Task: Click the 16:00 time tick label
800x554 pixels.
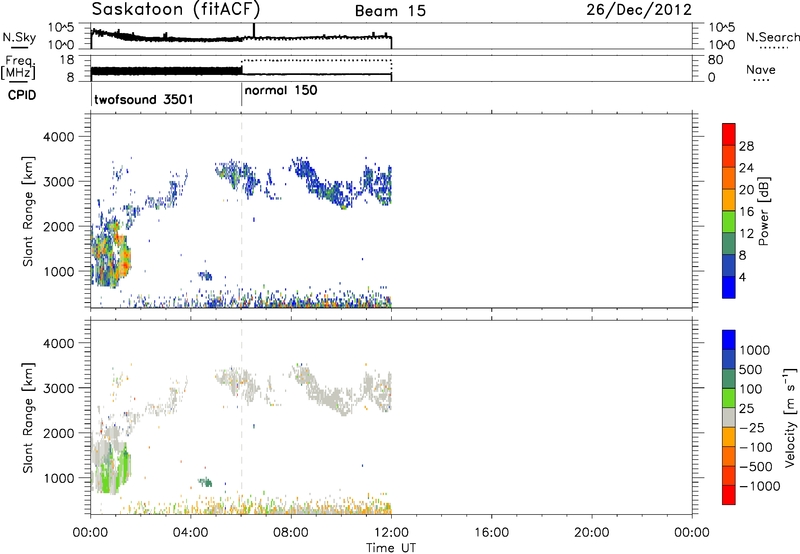Action: click(491, 533)
